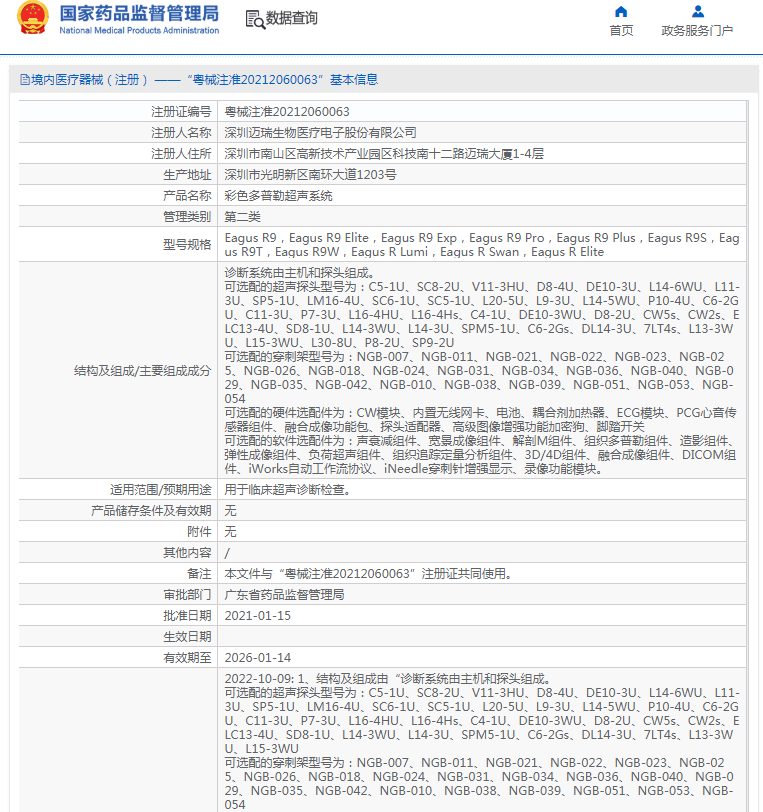Select the 管理类别 label cell

coord(118,217)
